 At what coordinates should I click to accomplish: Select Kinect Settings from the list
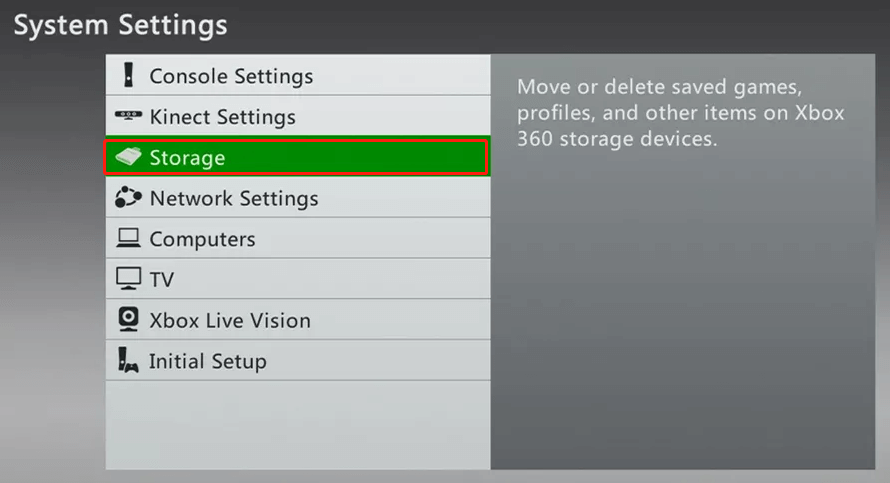(x=222, y=117)
